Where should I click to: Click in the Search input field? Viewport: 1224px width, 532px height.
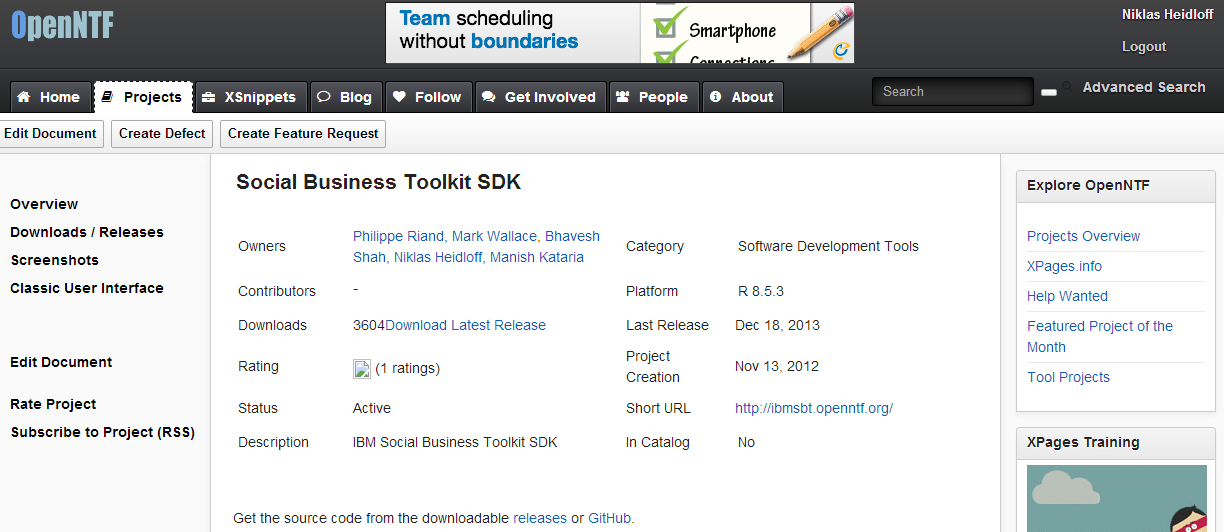click(x=952, y=92)
